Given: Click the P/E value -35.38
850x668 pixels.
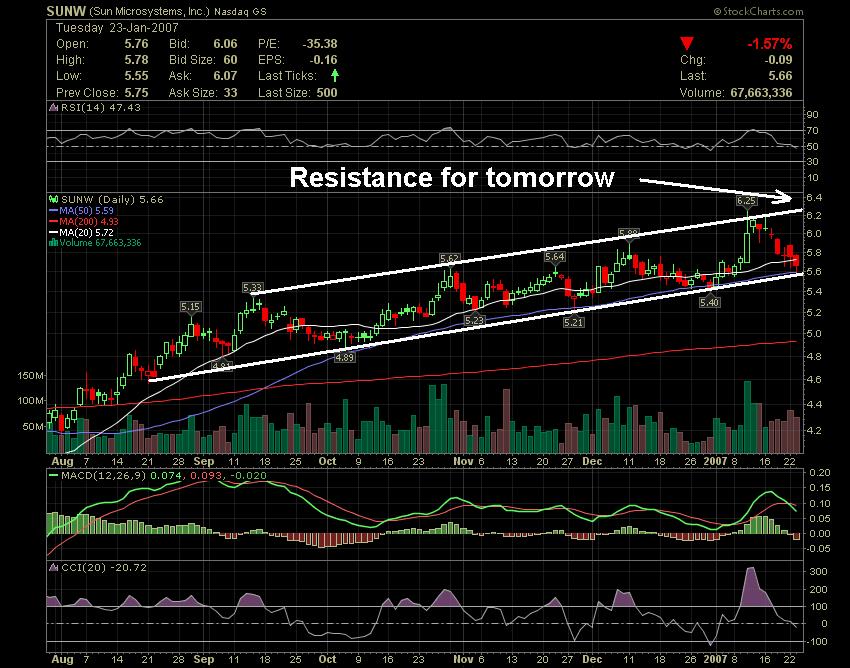Looking at the screenshot, I should pyautogui.click(x=320, y=44).
